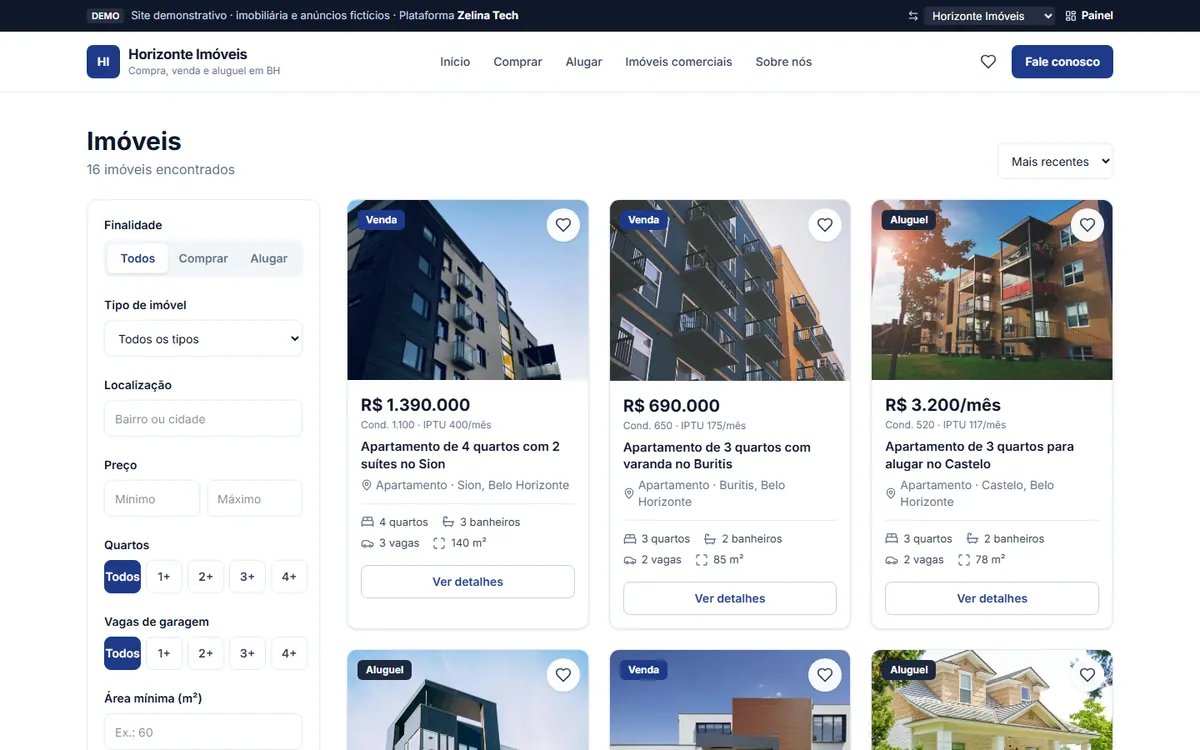
Task: Click location pin icon on Buritis listing
Action: [x=629, y=494]
